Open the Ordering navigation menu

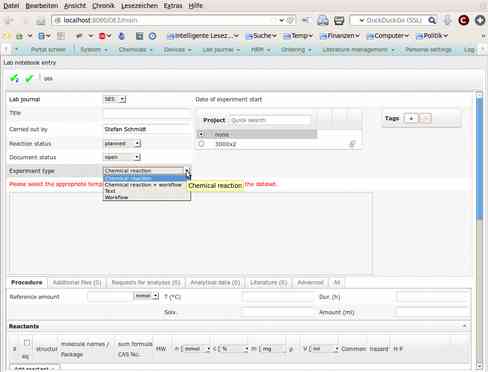tap(296, 50)
